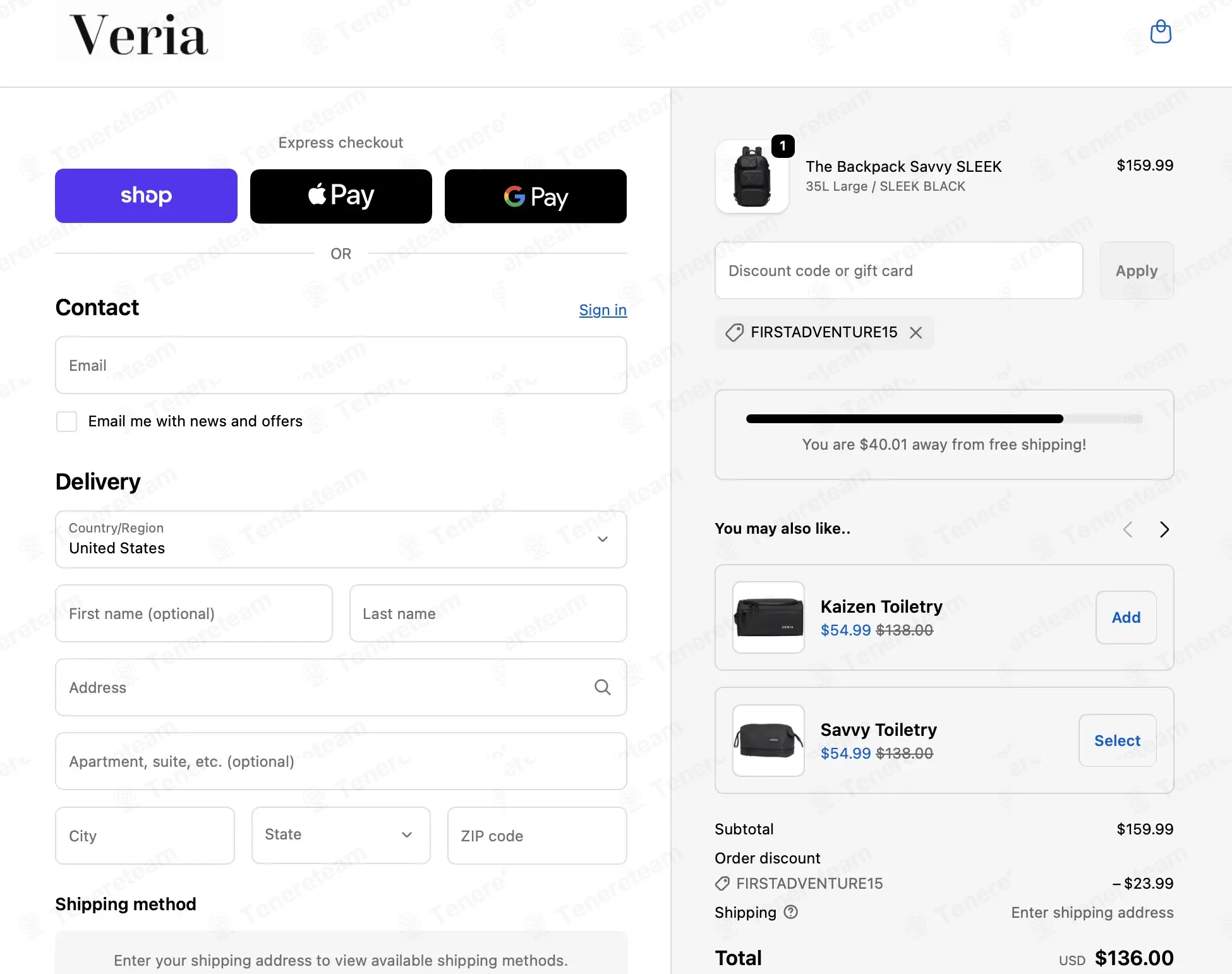Viewport: 1232px width, 974px height.
Task: Click the −$23.99 discount amount
Action: click(x=1143, y=884)
